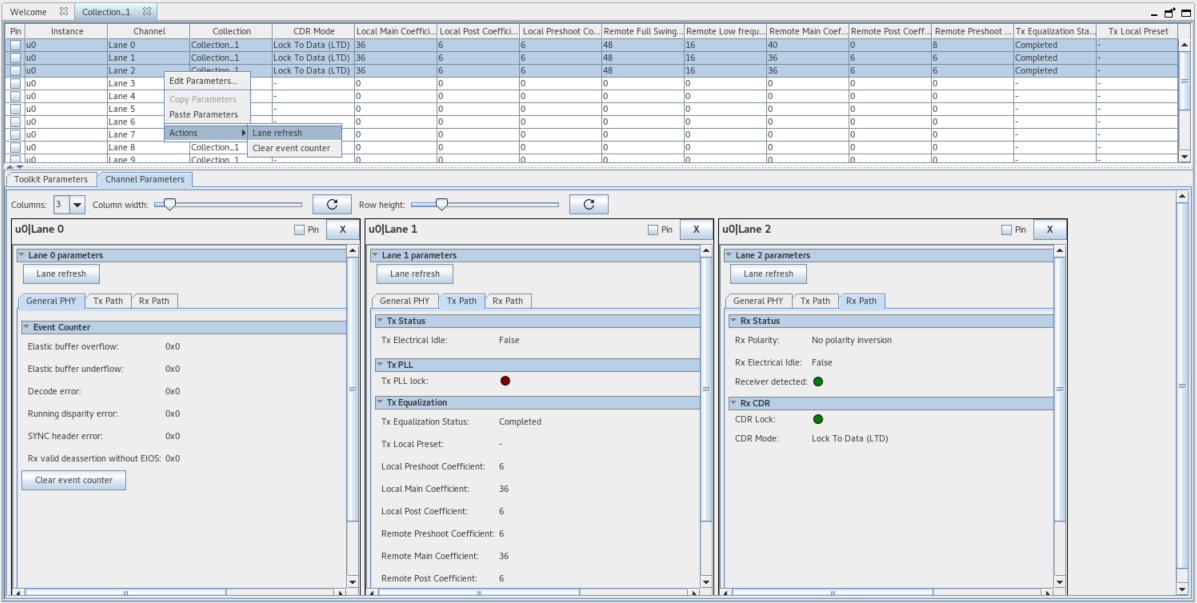Reset row height with refresh icon

point(589,204)
